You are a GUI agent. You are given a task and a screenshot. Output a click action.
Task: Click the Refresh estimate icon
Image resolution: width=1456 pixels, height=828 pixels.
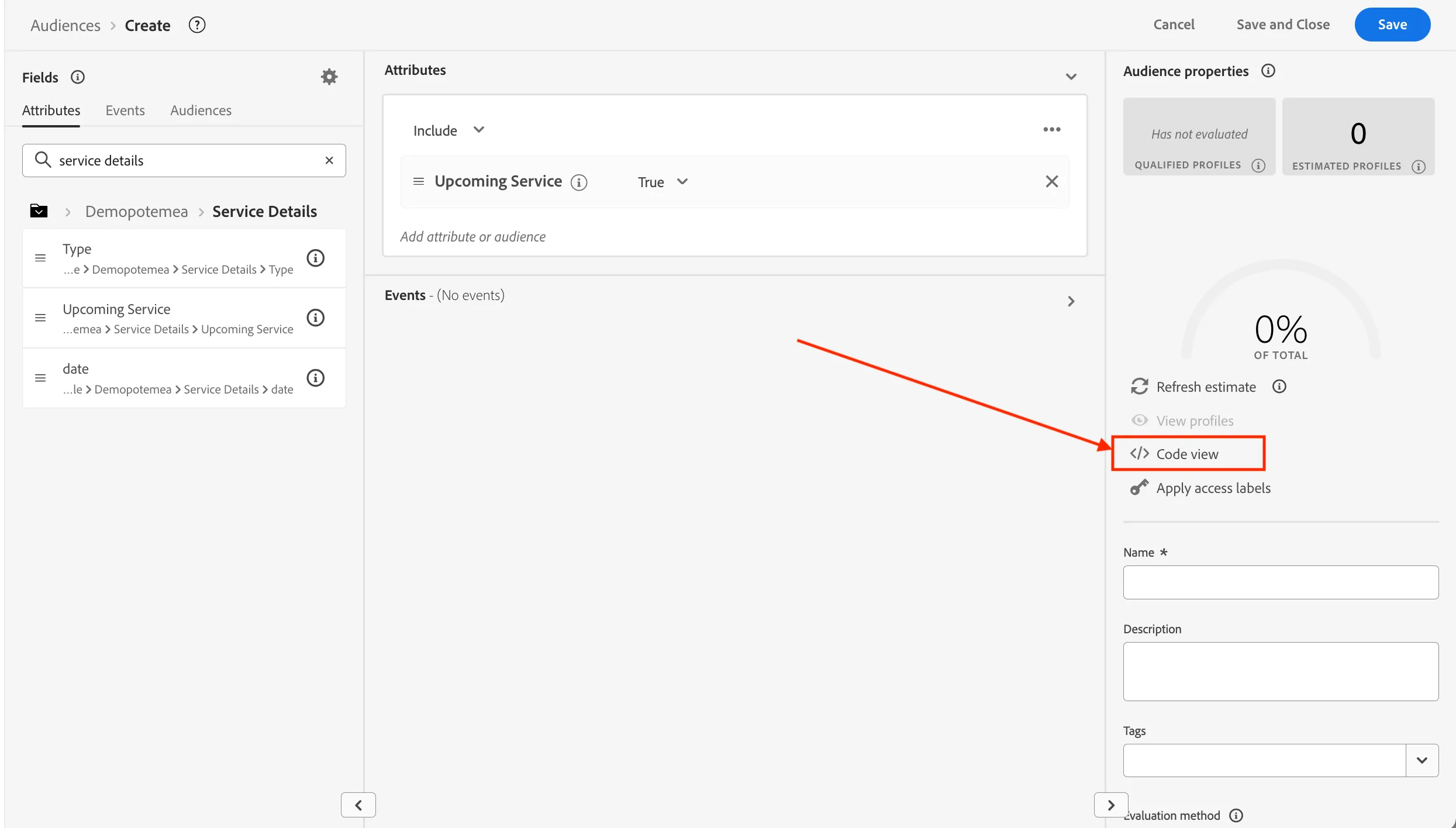1139,387
